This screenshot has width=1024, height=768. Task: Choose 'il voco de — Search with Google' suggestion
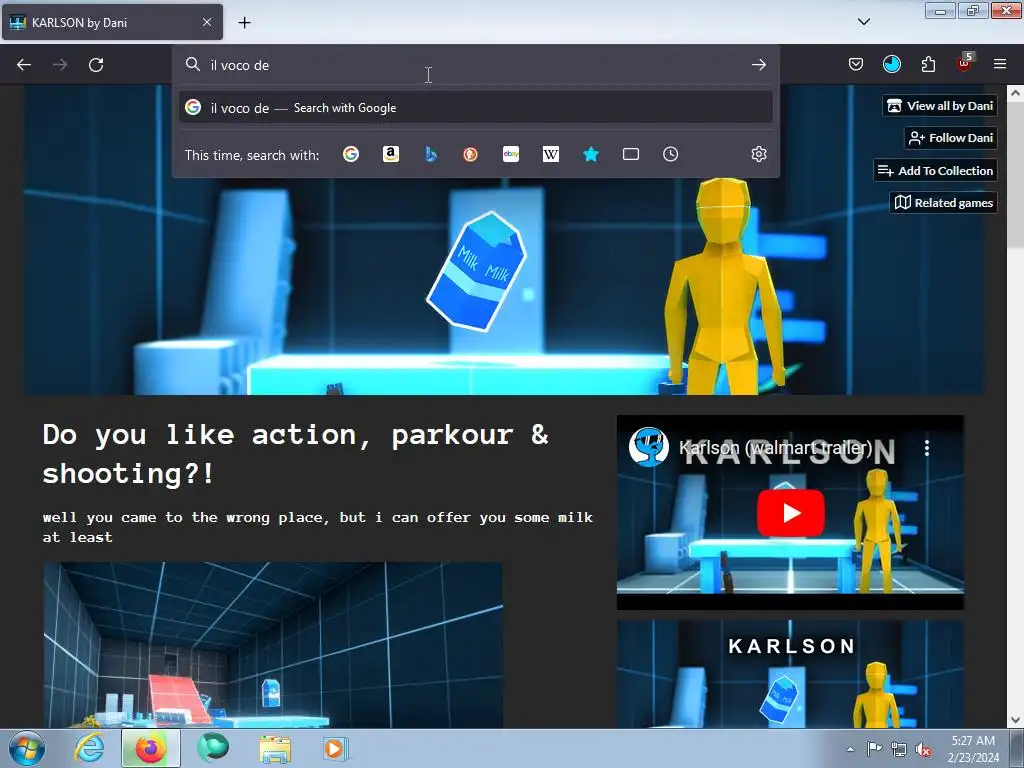[x=475, y=108]
